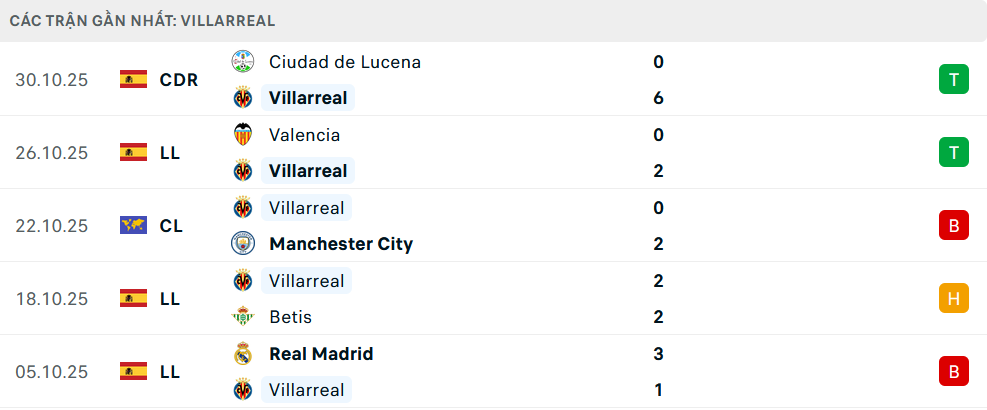Click Spain flag on 05.10.25 row
Image resolution: width=987 pixels, height=410 pixels.
tap(133, 372)
